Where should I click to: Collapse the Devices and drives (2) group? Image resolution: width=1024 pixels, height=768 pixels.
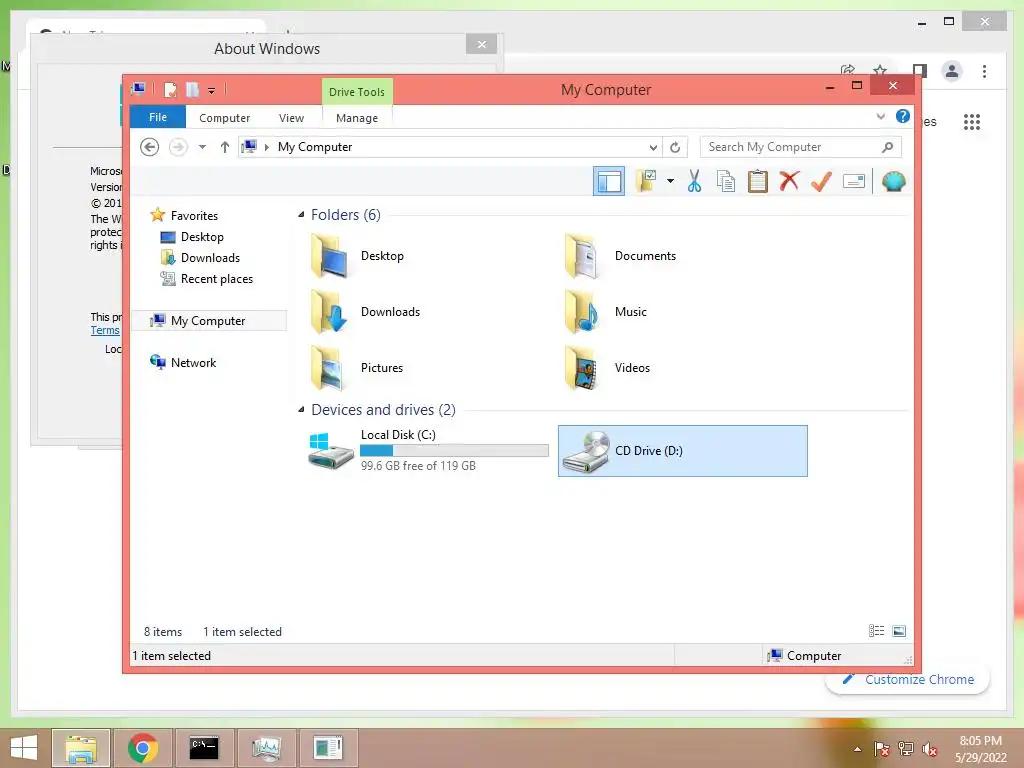301,409
